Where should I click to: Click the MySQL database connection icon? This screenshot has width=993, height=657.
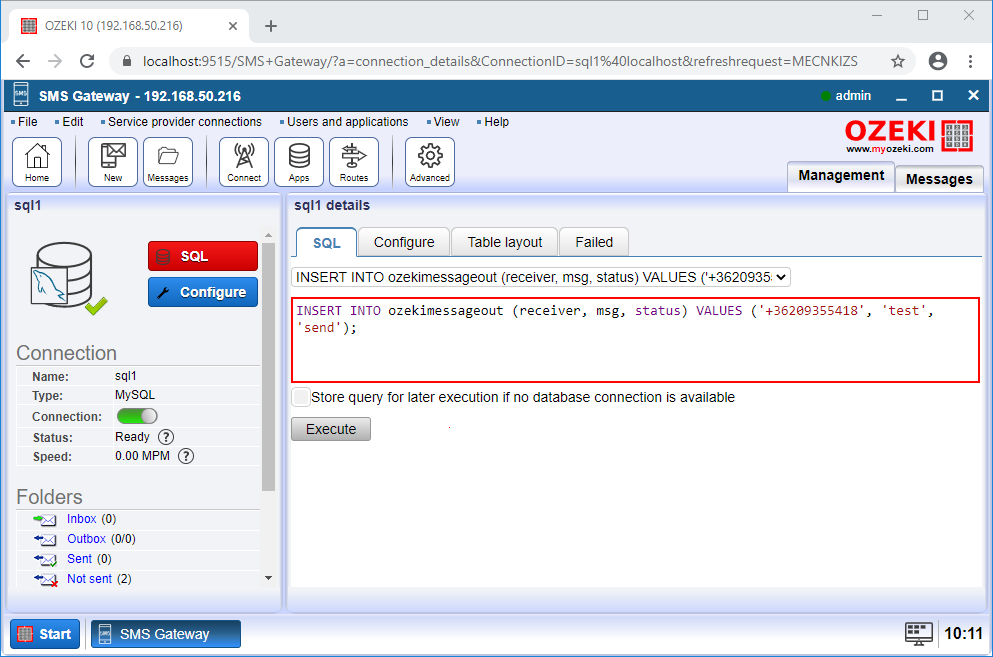[x=68, y=277]
